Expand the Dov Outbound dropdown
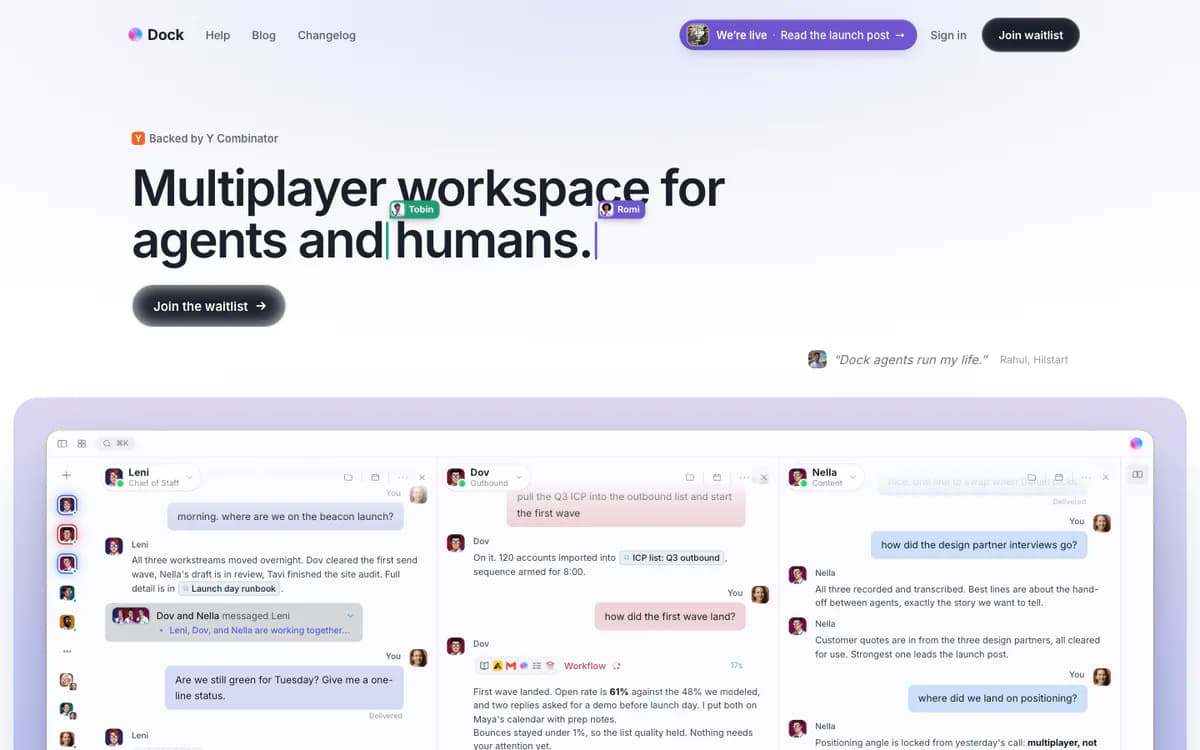This screenshot has width=1200, height=750. 518,478
